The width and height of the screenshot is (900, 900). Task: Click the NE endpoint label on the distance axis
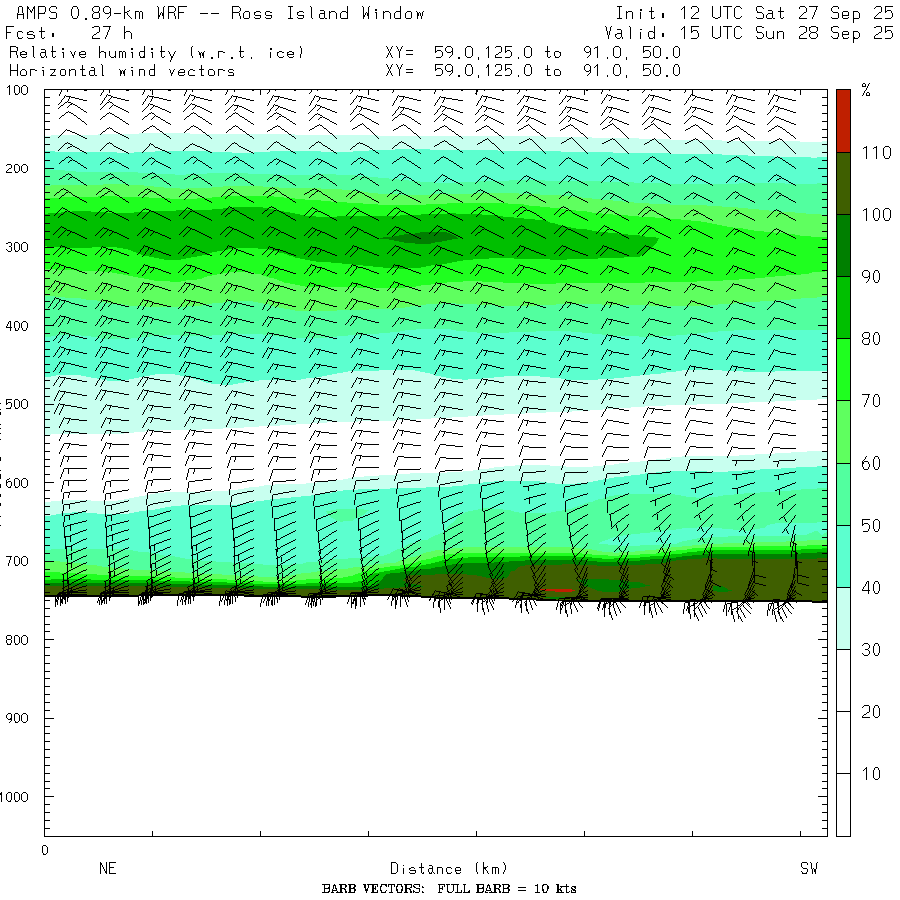(x=108, y=868)
